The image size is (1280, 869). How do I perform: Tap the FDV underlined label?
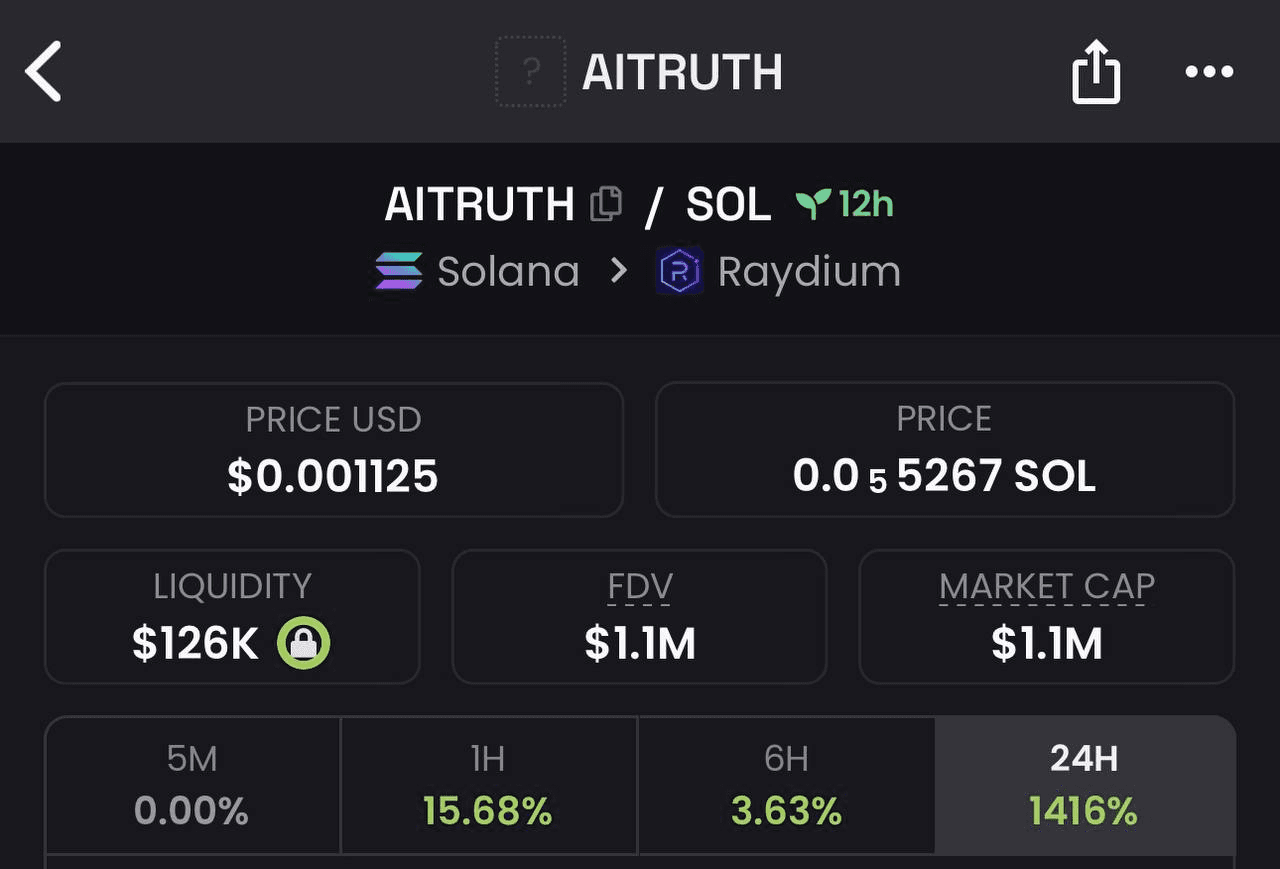pyautogui.click(x=640, y=587)
